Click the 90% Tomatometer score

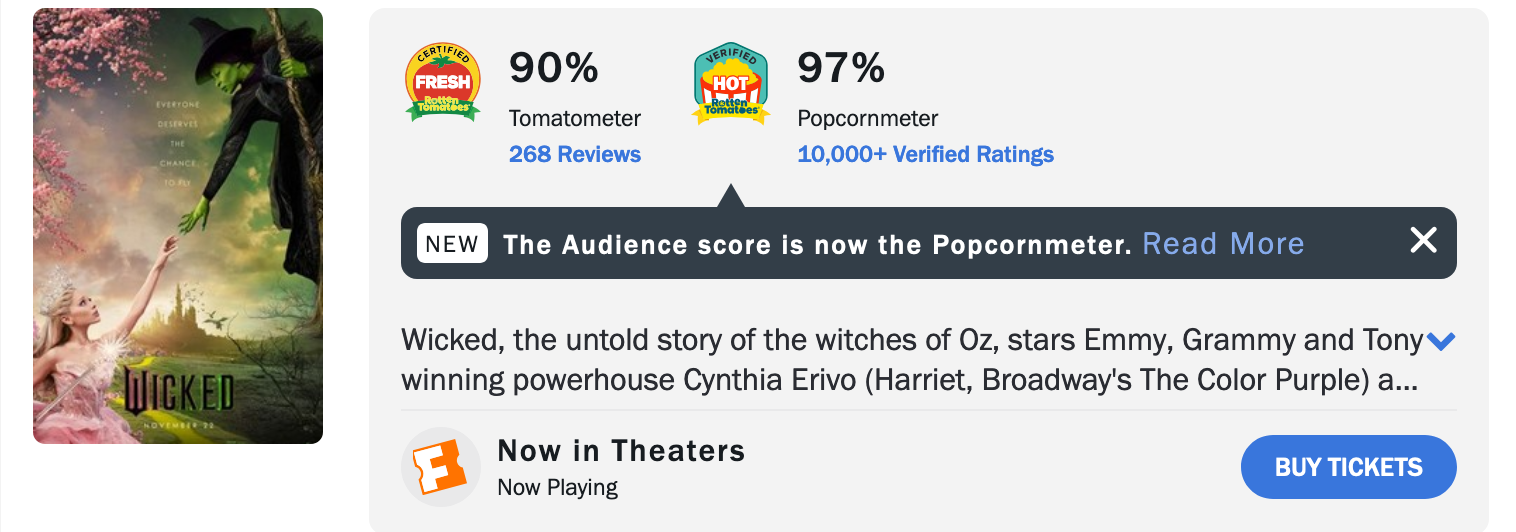tap(554, 68)
